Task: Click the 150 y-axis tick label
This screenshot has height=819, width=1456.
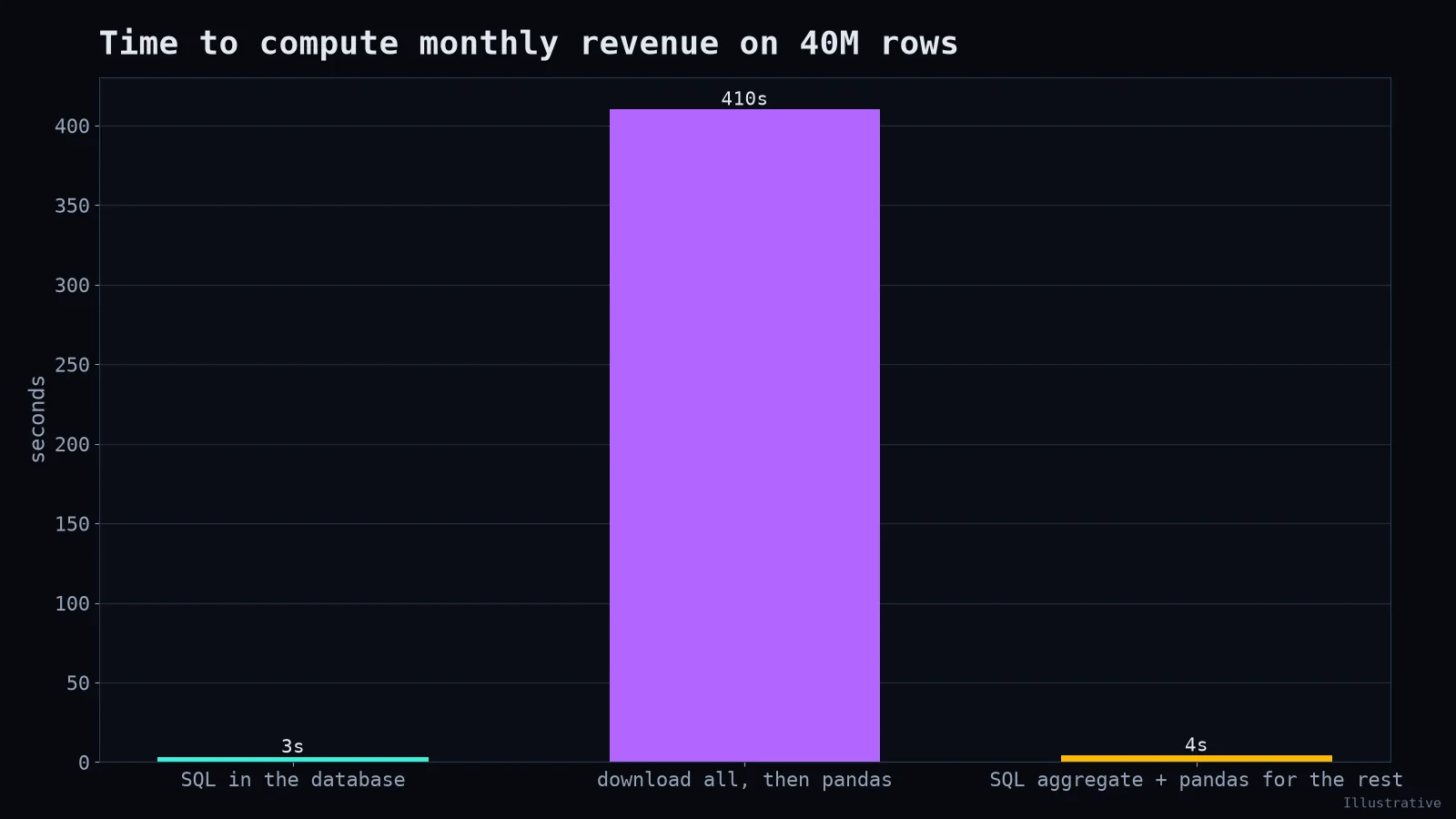Action: [72, 524]
